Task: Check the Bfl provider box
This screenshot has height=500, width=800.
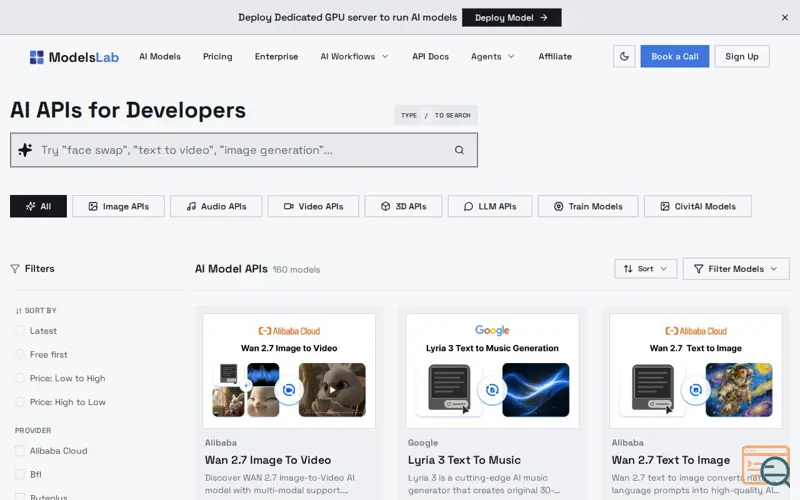Action: [x=20, y=474]
